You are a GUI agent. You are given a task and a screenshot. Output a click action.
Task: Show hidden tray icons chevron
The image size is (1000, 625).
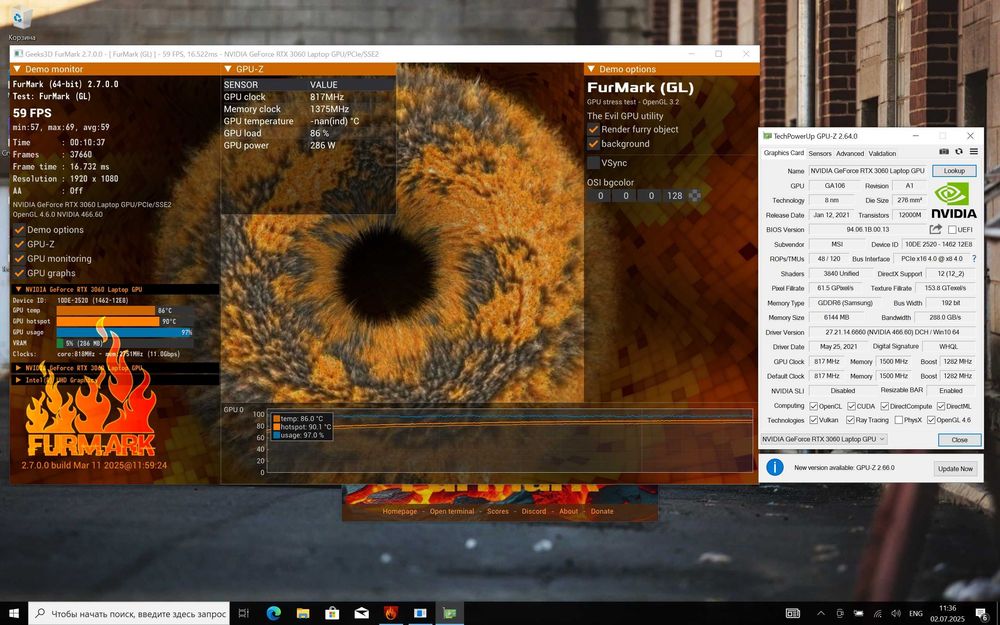click(x=821, y=614)
